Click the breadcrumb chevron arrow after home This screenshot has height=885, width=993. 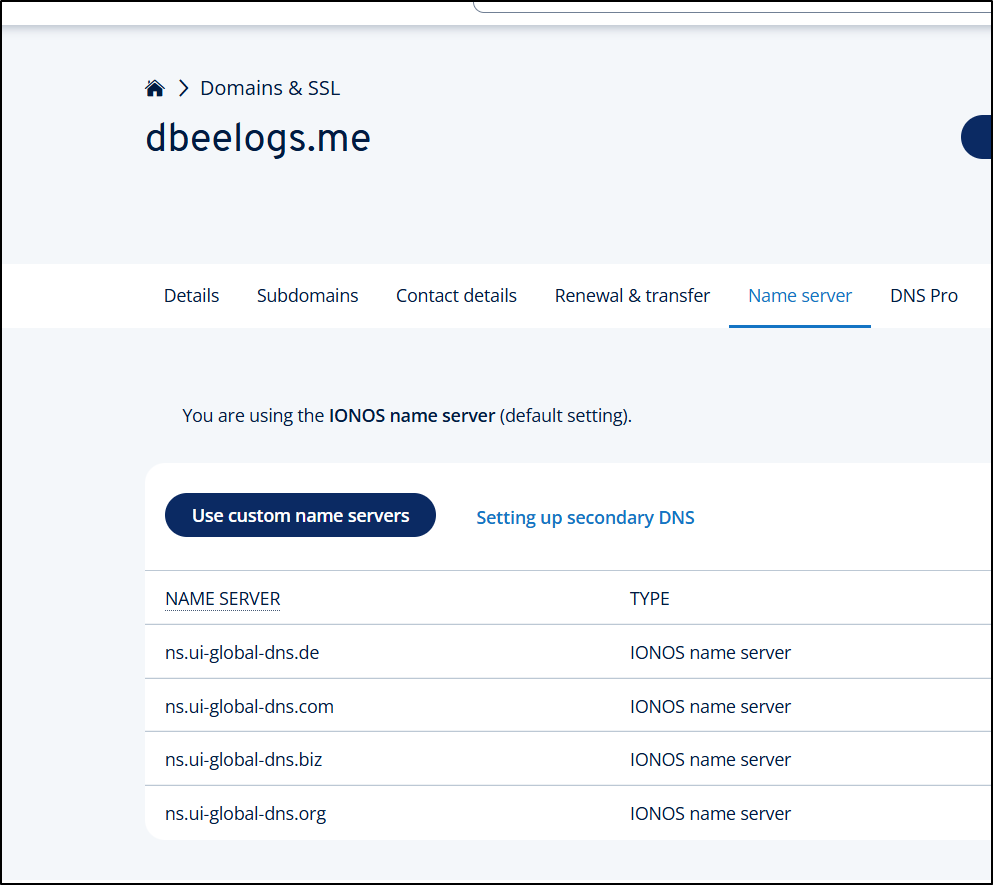coord(183,89)
